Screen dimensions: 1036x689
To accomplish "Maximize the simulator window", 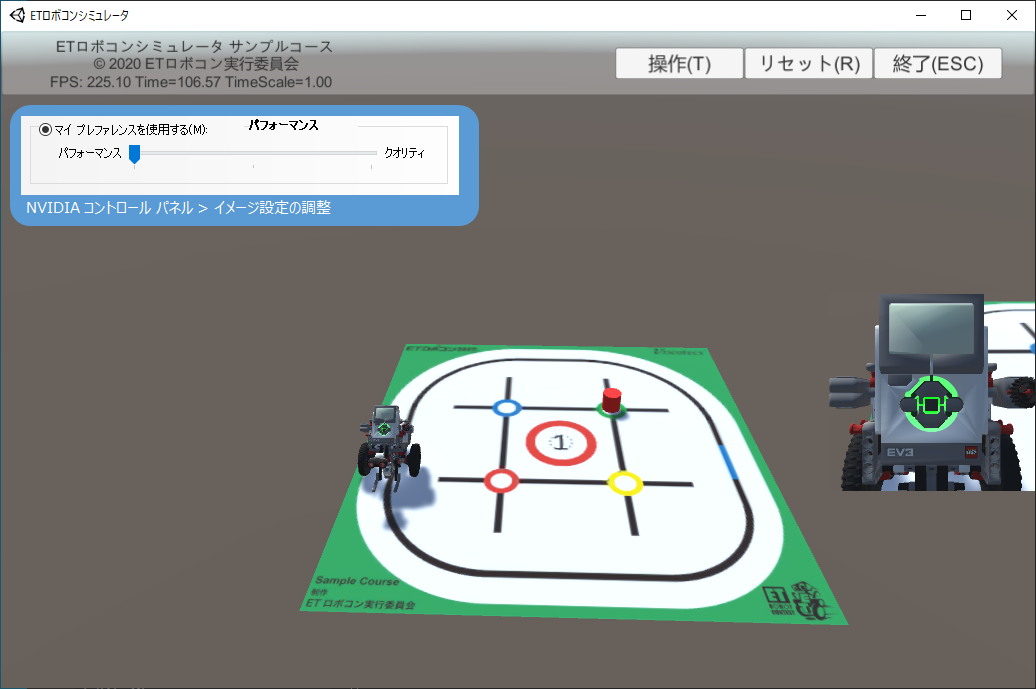I will 966,15.
